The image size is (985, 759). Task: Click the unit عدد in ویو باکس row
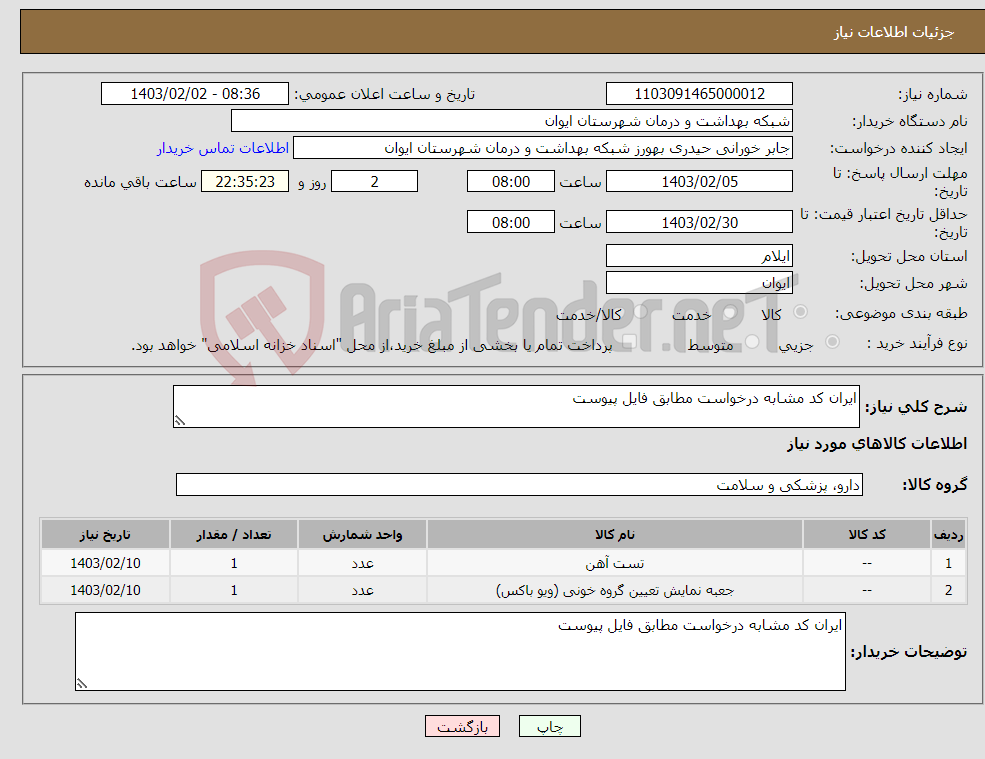pyautogui.click(x=362, y=590)
